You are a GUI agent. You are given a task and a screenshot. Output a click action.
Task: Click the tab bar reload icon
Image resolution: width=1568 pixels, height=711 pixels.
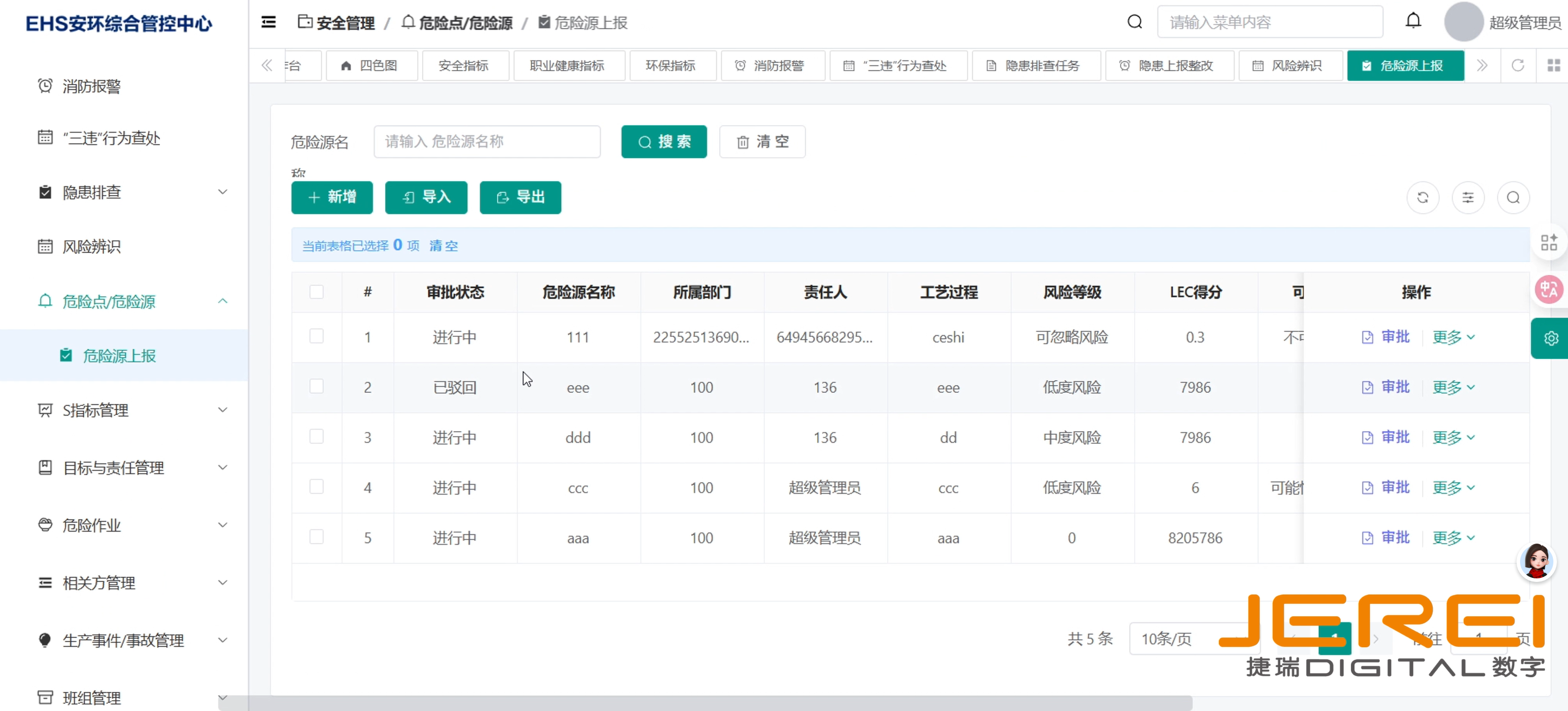click(1518, 66)
